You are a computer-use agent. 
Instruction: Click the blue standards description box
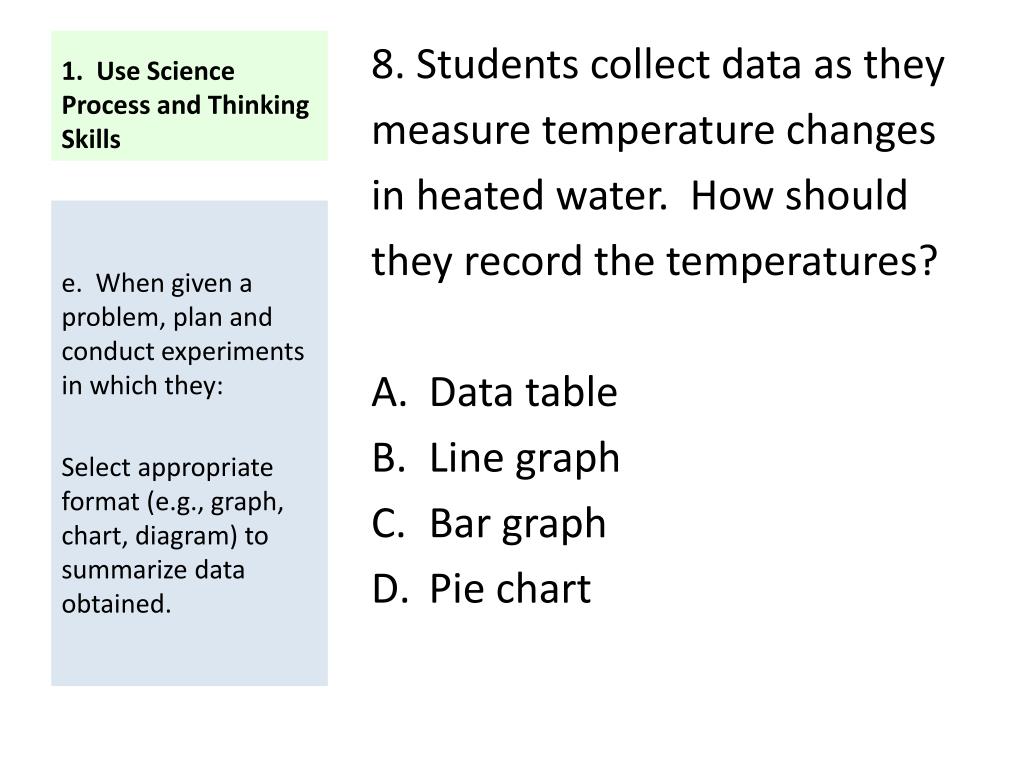tap(189, 443)
